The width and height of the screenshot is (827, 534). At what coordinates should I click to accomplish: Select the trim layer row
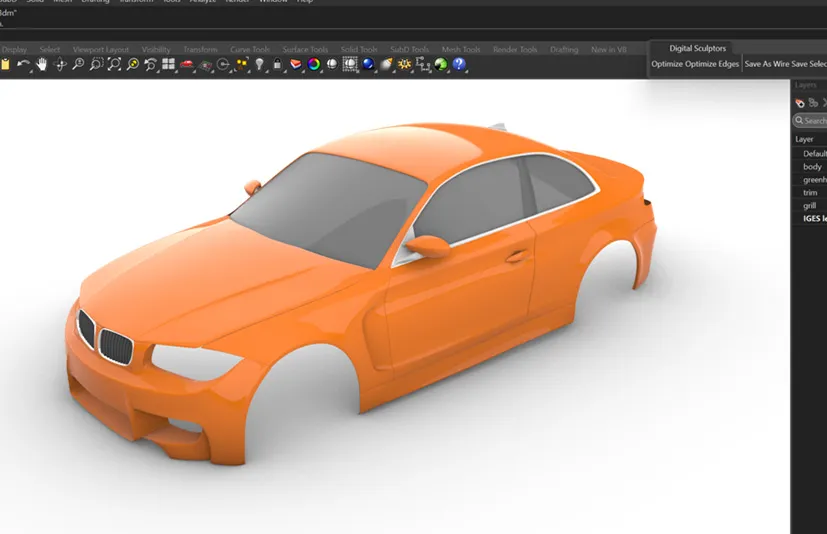810,193
